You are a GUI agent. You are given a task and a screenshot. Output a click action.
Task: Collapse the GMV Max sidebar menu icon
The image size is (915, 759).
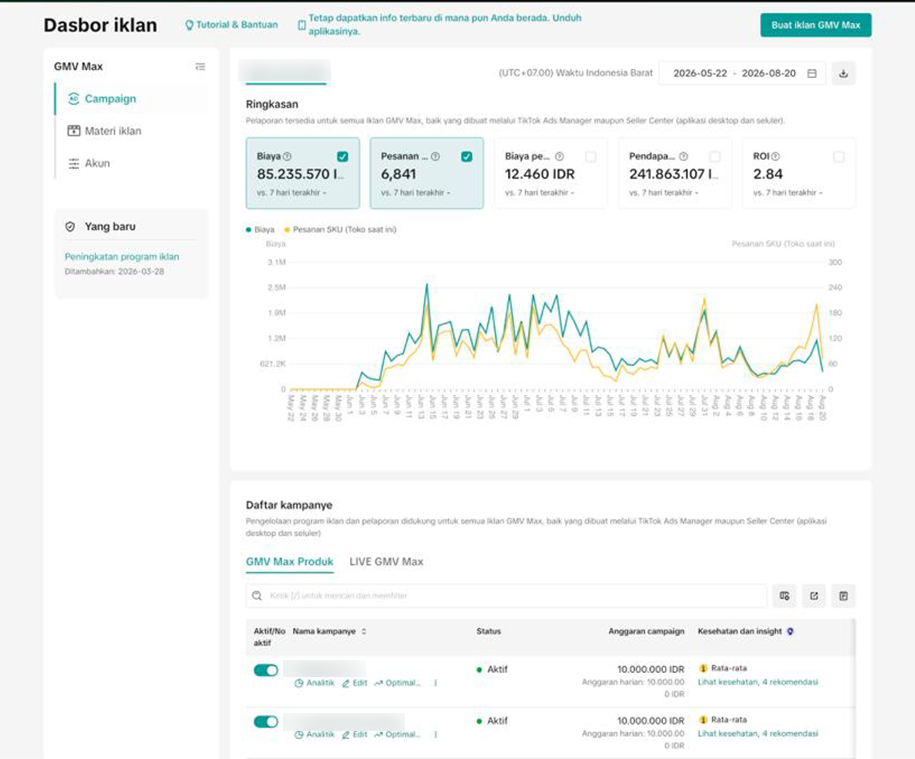(x=200, y=67)
